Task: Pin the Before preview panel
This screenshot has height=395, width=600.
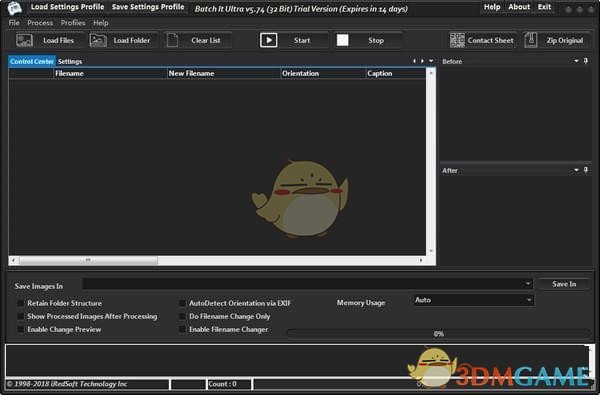Action: point(586,61)
